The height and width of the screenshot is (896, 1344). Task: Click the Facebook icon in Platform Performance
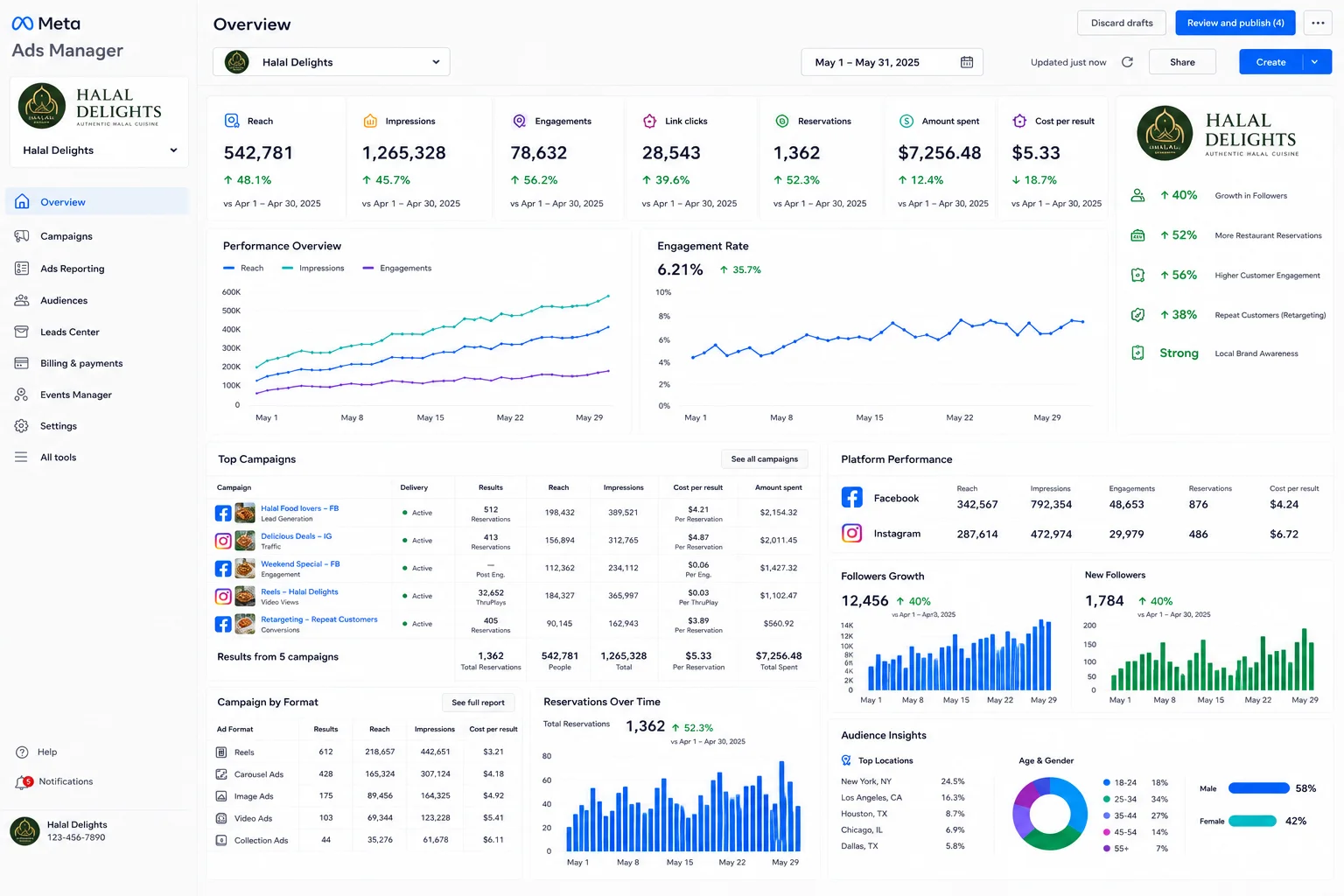point(852,498)
